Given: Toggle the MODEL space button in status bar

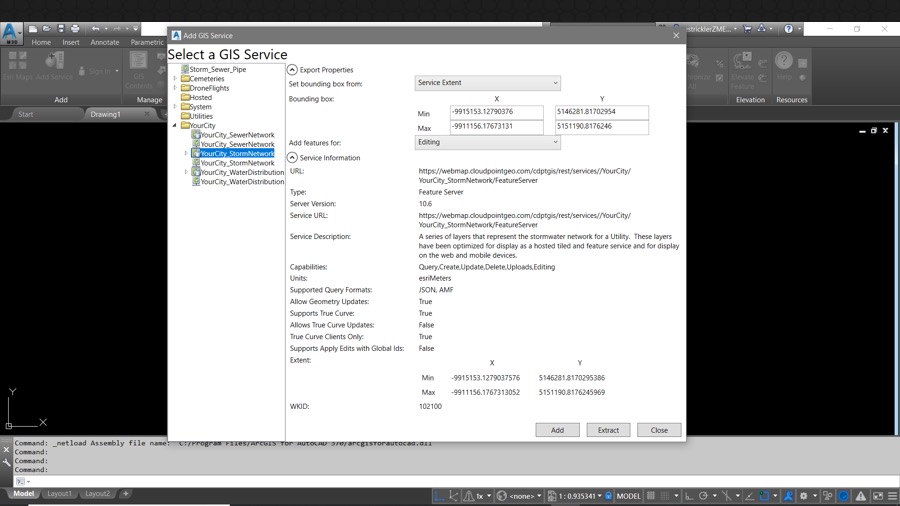Looking at the screenshot, I should (x=629, y=496).
